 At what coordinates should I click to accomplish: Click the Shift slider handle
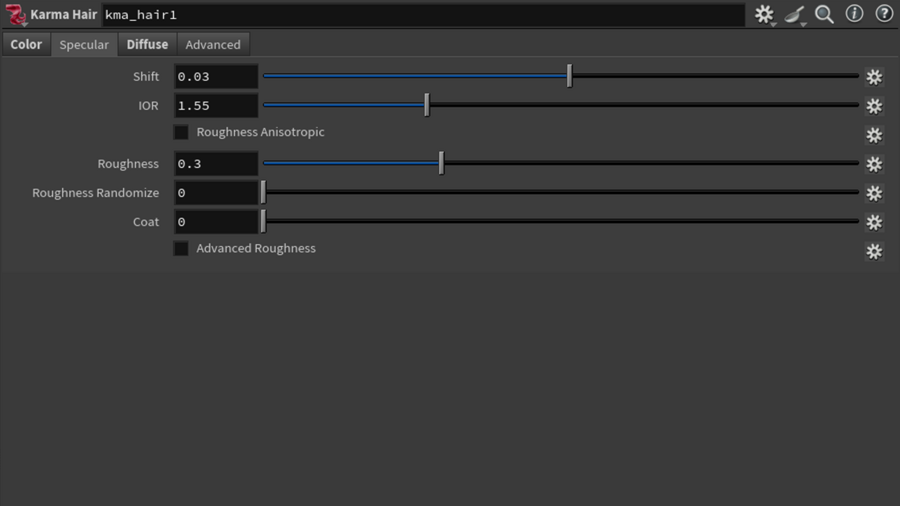569,76
